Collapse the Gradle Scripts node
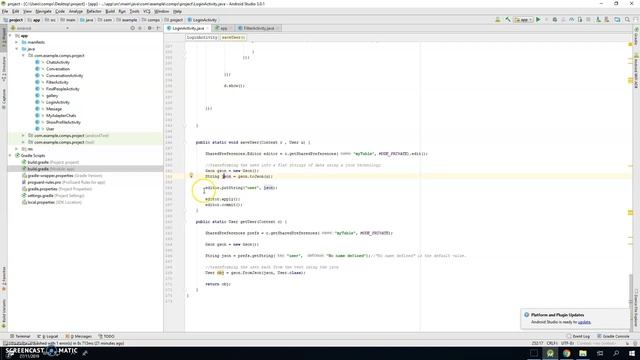This screenshot has height=360, width=640. [11, 156]
